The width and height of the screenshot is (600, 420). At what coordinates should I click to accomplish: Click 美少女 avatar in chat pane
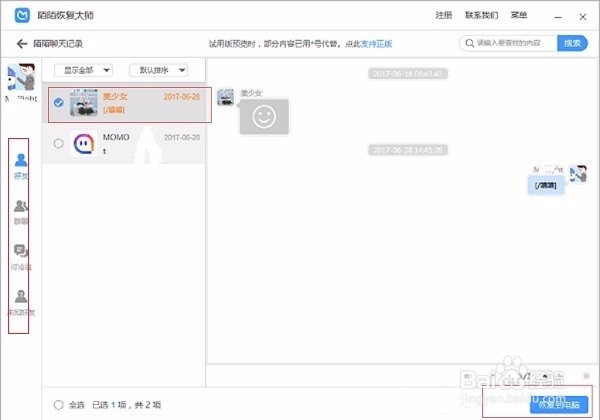pyautogui.click(x=226, y=97)
